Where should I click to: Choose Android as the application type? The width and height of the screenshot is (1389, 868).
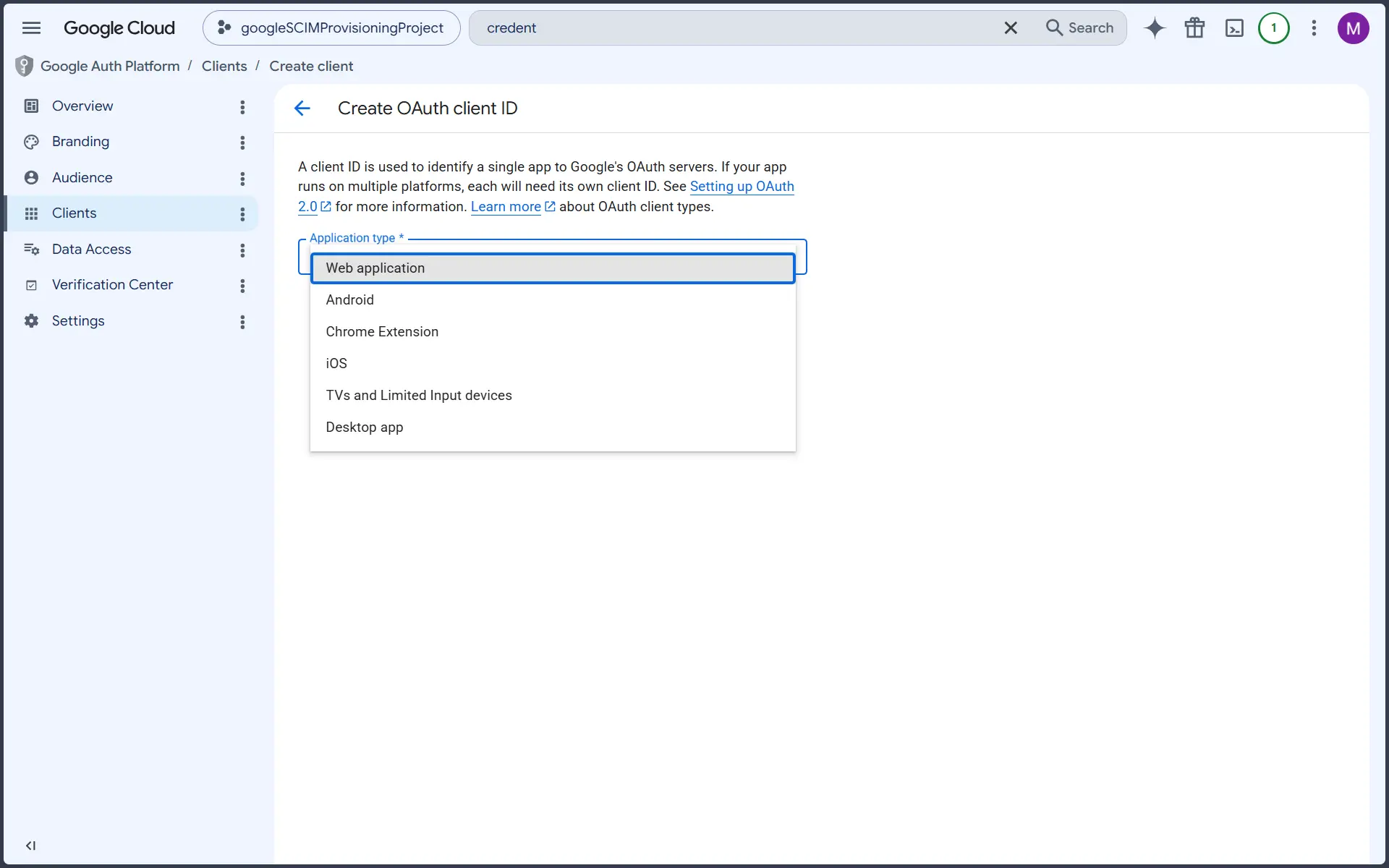click(553, 300)
